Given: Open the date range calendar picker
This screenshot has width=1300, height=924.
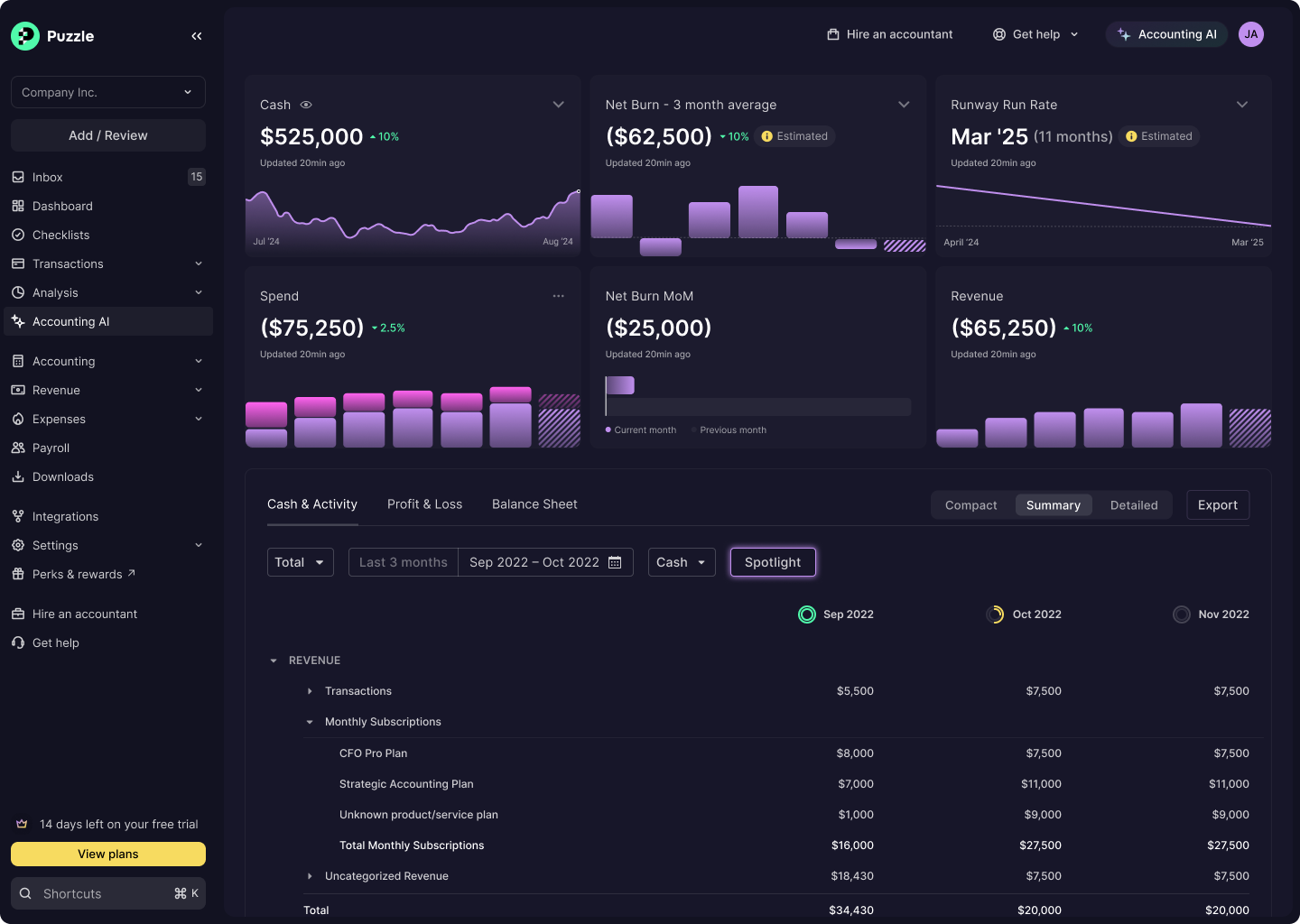Looking at the screenshot, I should coord(615,562).
